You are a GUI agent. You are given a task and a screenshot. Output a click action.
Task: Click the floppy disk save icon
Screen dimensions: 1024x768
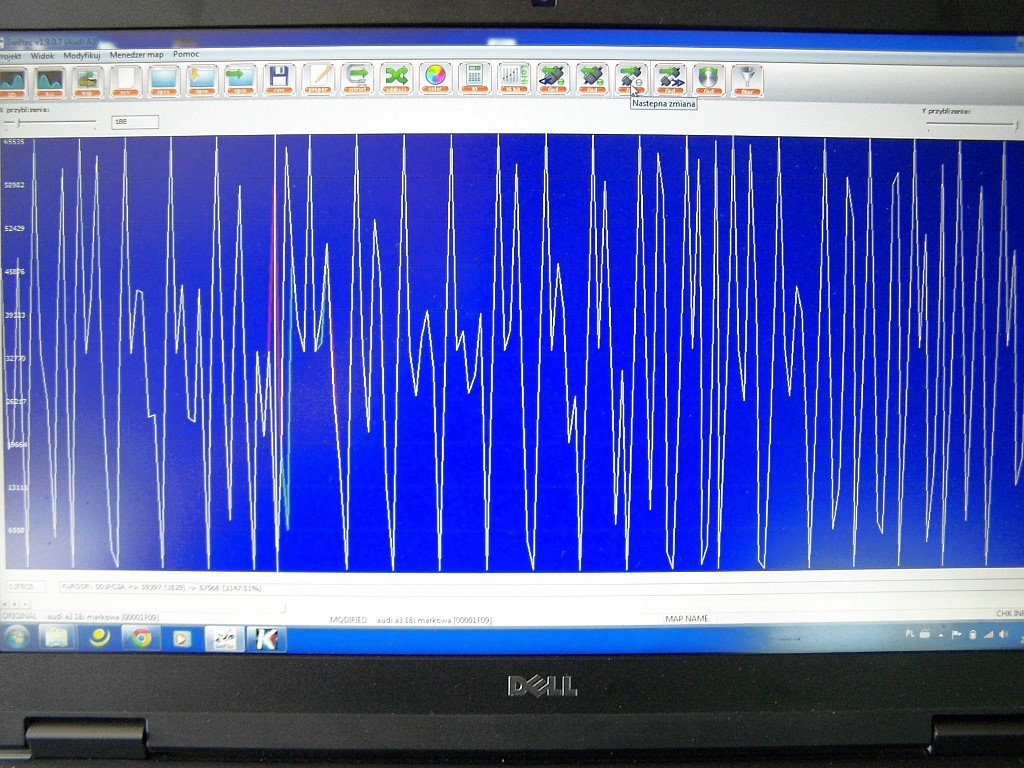[279, 79]
